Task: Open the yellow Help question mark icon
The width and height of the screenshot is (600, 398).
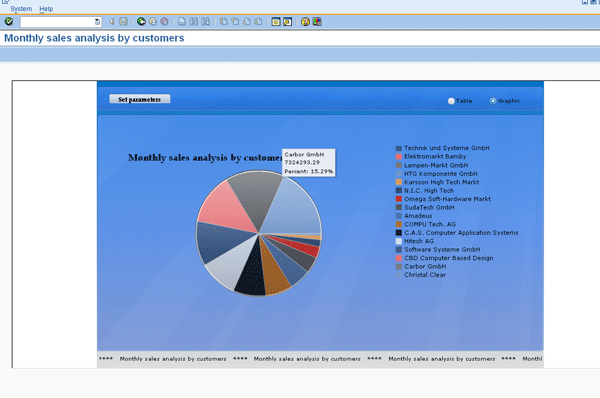Action: 305,21
